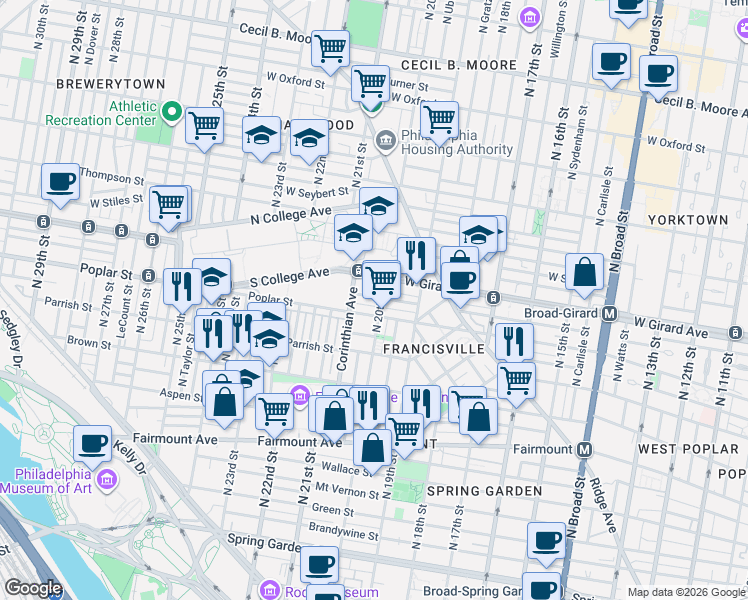Select the shopping bag marker above Wallace St
748x600 pixels.
tap(373, 450)
